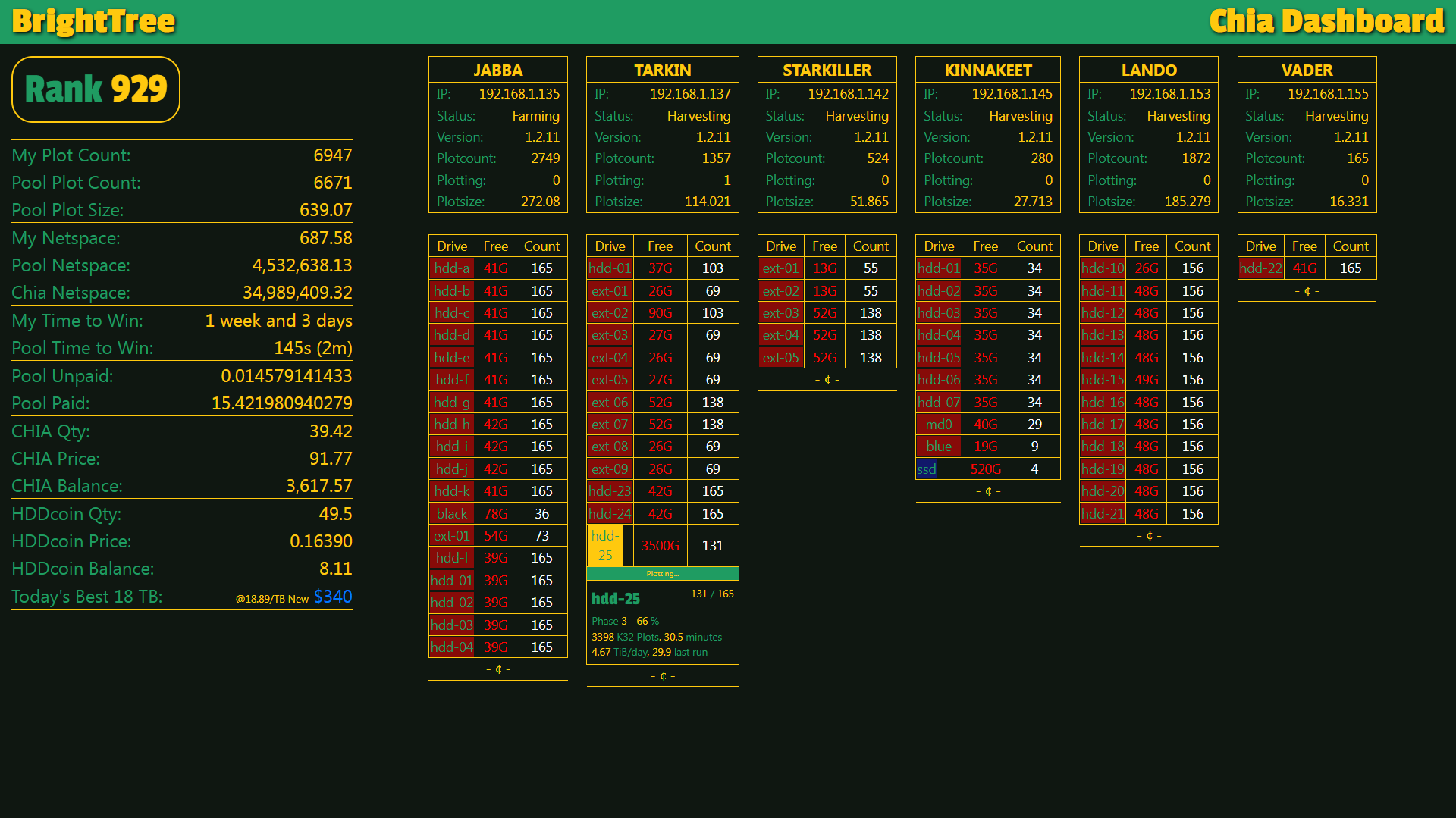Click the hdd-10 drive badge on LANDO
Viewport: 1456px width, 818px height.
(1102, 268)
